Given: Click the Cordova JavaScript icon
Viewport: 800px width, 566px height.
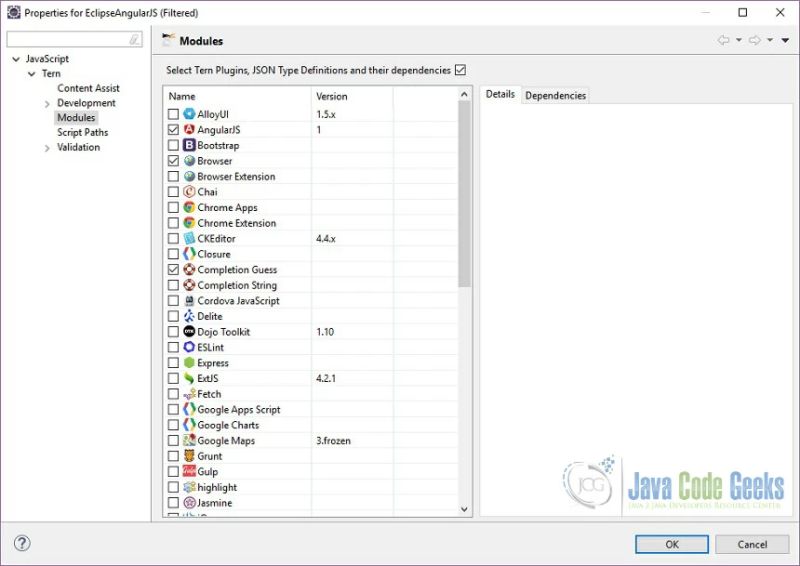Looking at the screenshot, I should (x=189, y=301).
